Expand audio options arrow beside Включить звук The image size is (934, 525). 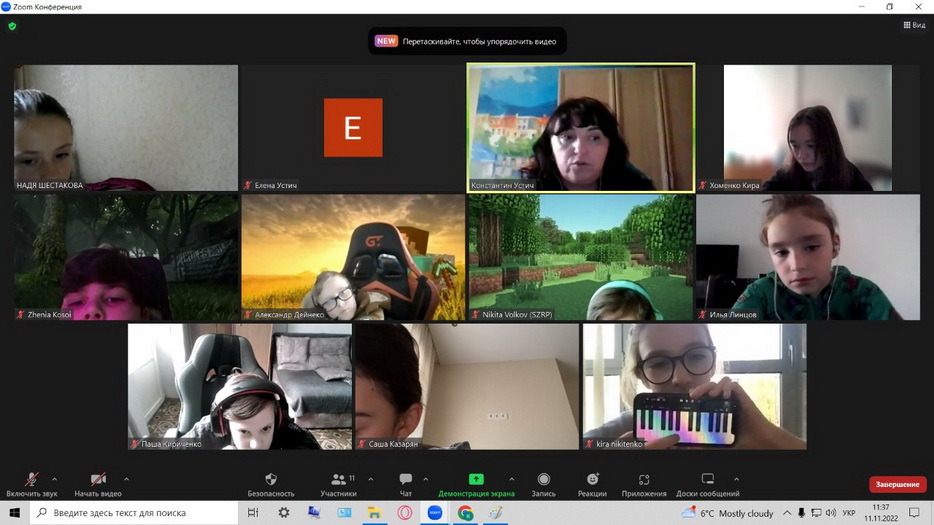pyautogui.click(x=54, y=479)
